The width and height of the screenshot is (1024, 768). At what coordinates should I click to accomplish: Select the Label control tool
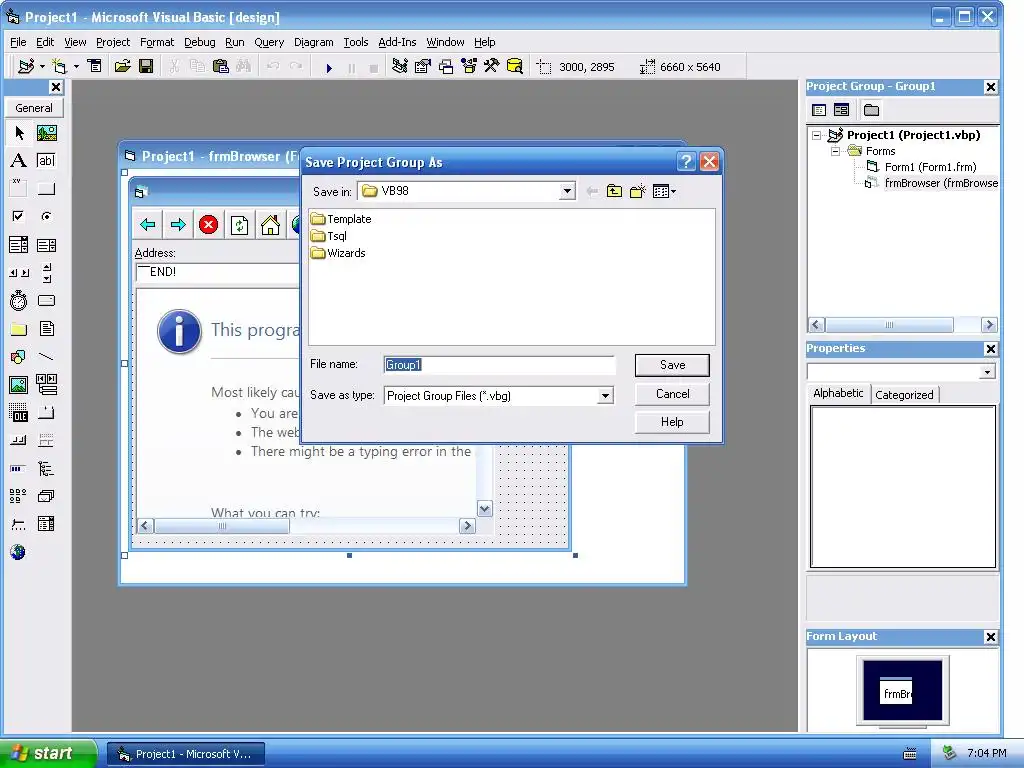19,161
